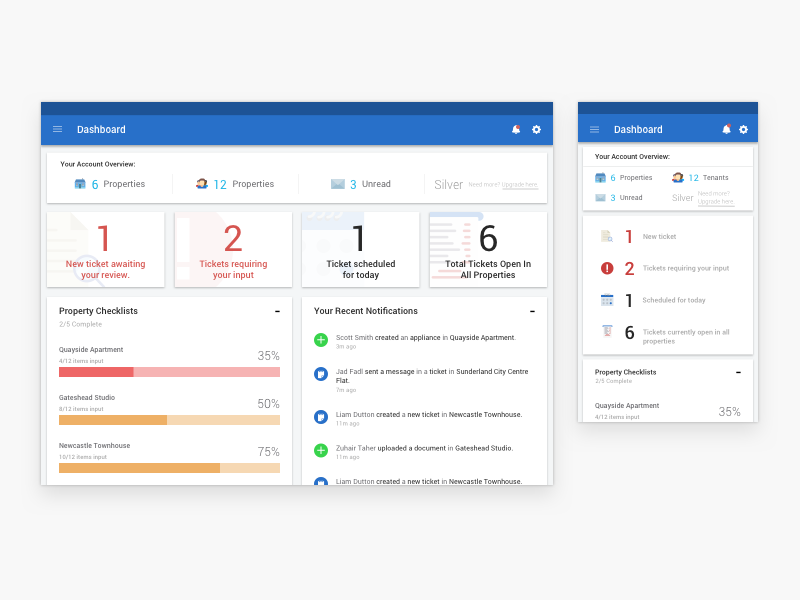This screenshot has height=600, width=800.
Task: Open the hamburger navigation menu on the desktop dashboard
Action: point(57,129)
